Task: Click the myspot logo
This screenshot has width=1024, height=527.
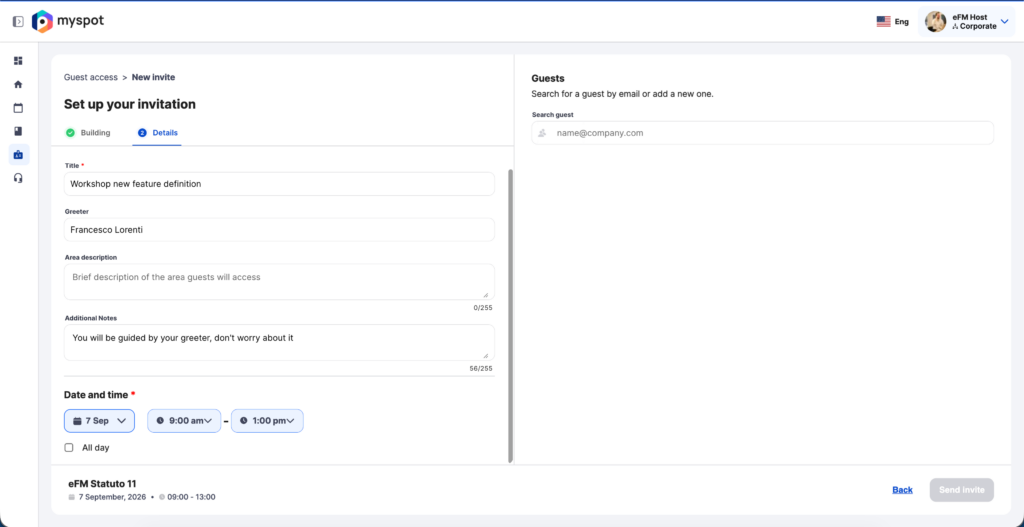Action: tap(68, 22)
